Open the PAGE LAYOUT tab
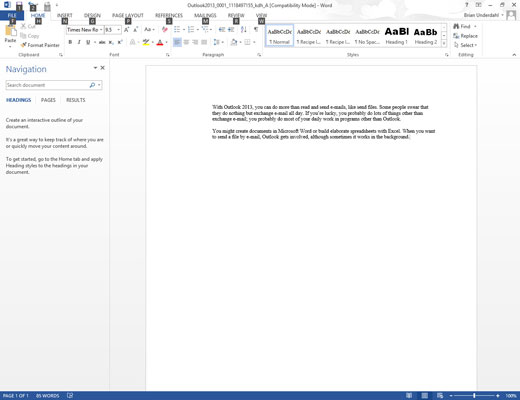Screen dimensions: 520x400 tap(128, 15)
